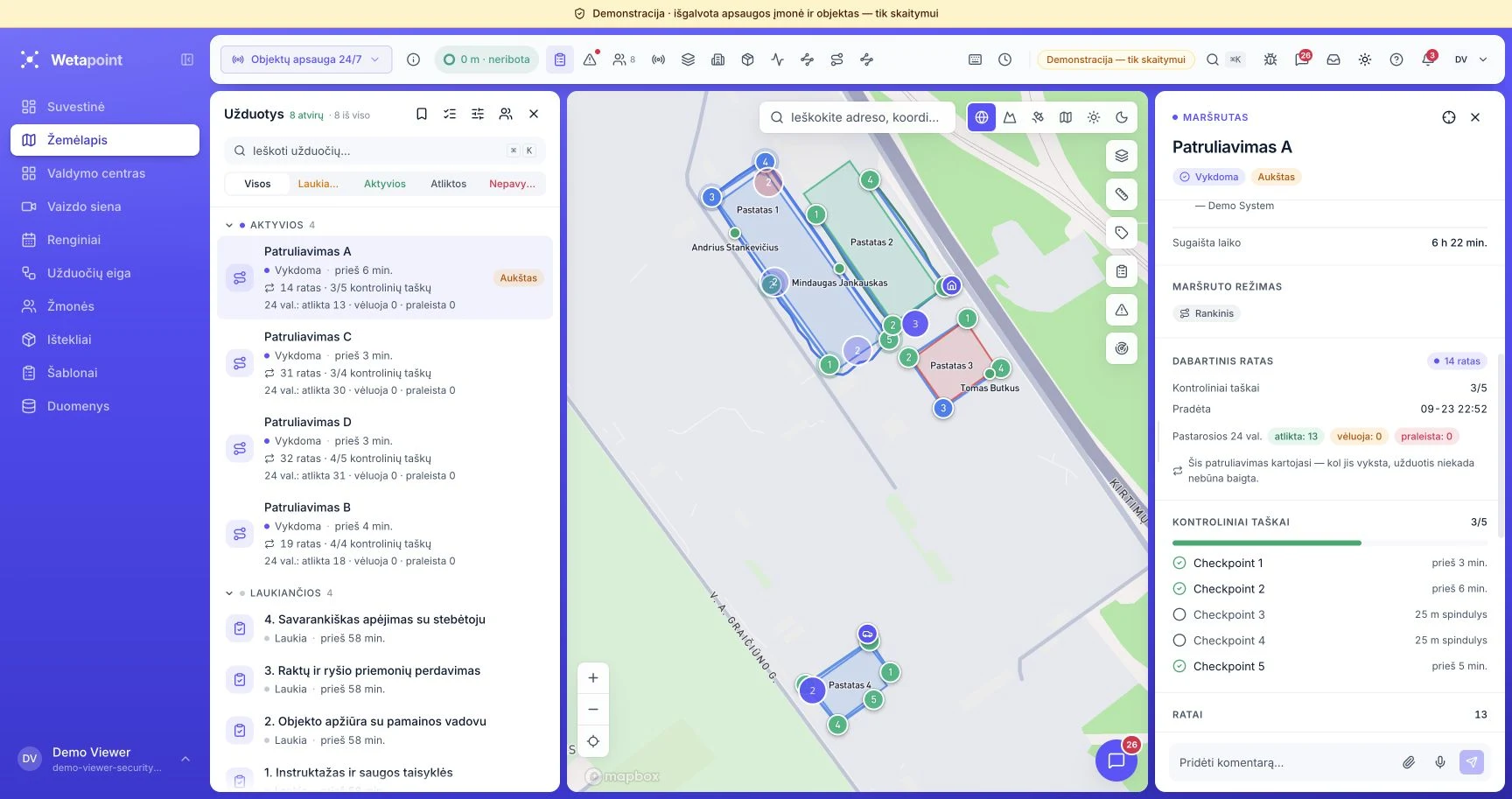Select the Aktyvios tab
This screenshot has height=799, width=1512.
pyautogui.click(x=385, y=184)
